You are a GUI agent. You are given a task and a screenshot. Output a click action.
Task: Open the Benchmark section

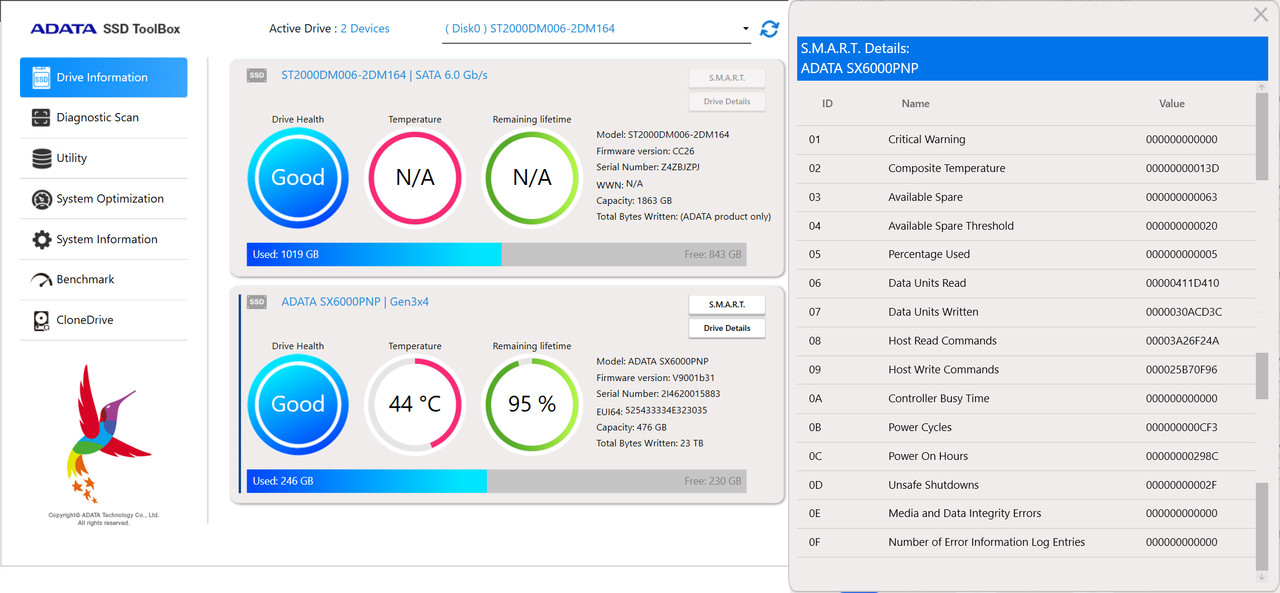tap(104, 280)
